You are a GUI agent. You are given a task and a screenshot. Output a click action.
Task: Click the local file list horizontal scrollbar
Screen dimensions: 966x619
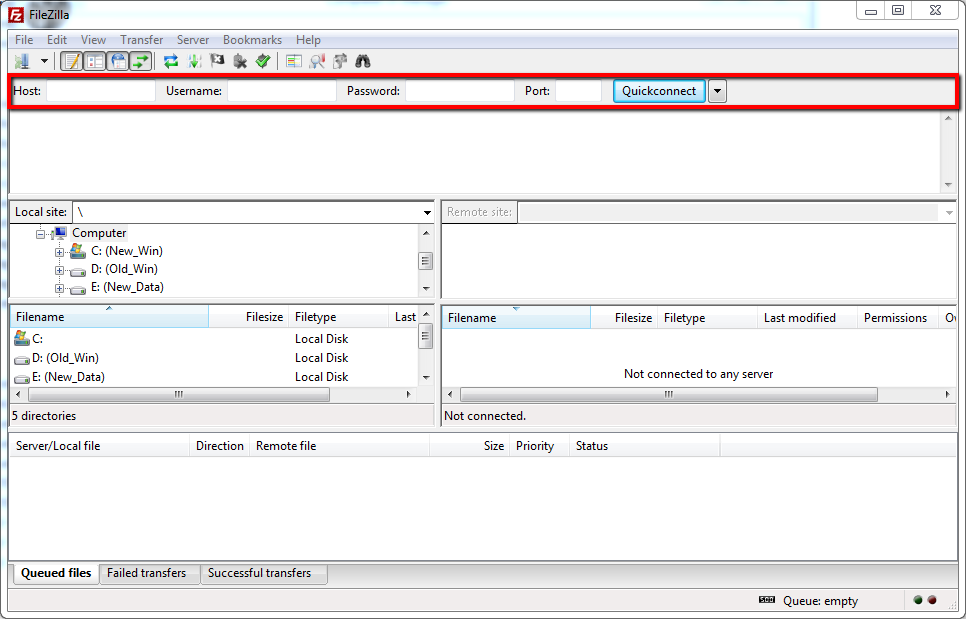tap(179, 395)
